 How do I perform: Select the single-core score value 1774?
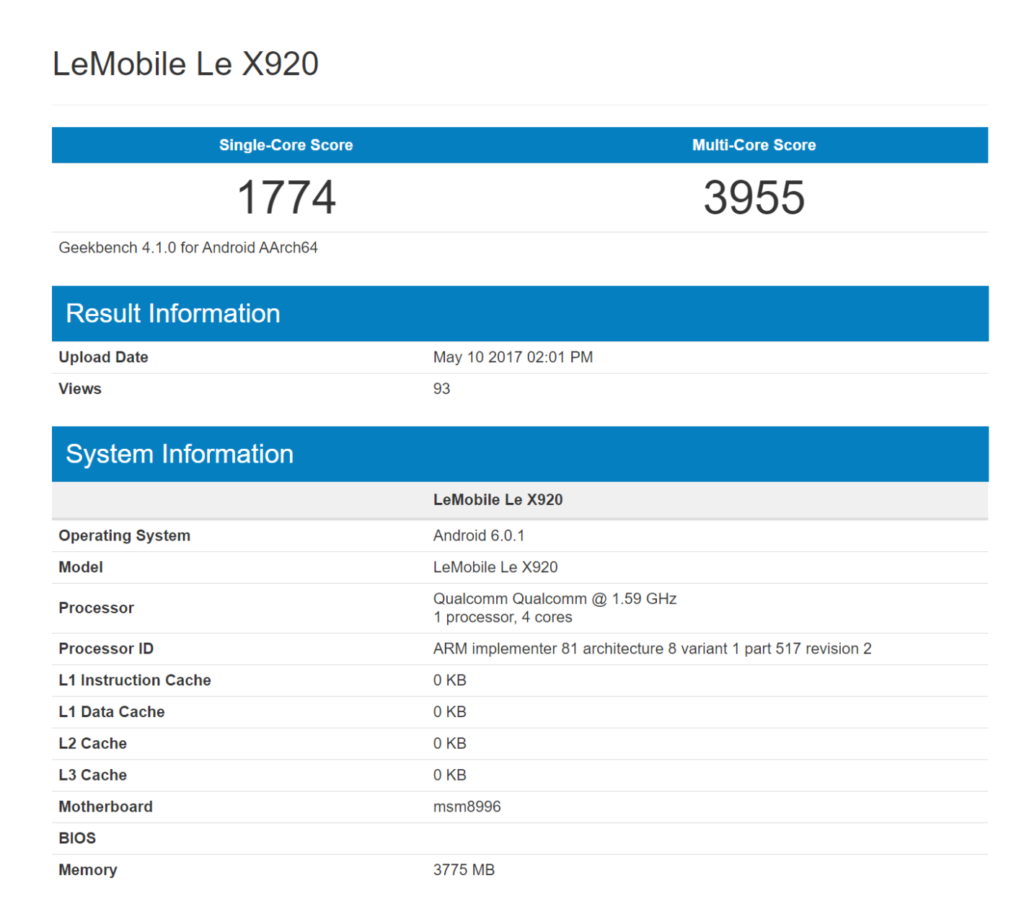coord(286,197)
